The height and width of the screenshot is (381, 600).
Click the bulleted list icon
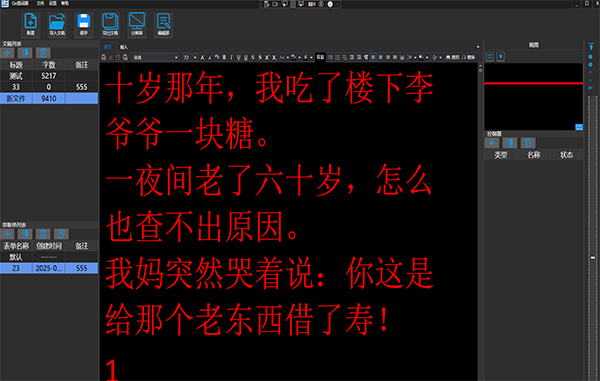coord(331,57)
